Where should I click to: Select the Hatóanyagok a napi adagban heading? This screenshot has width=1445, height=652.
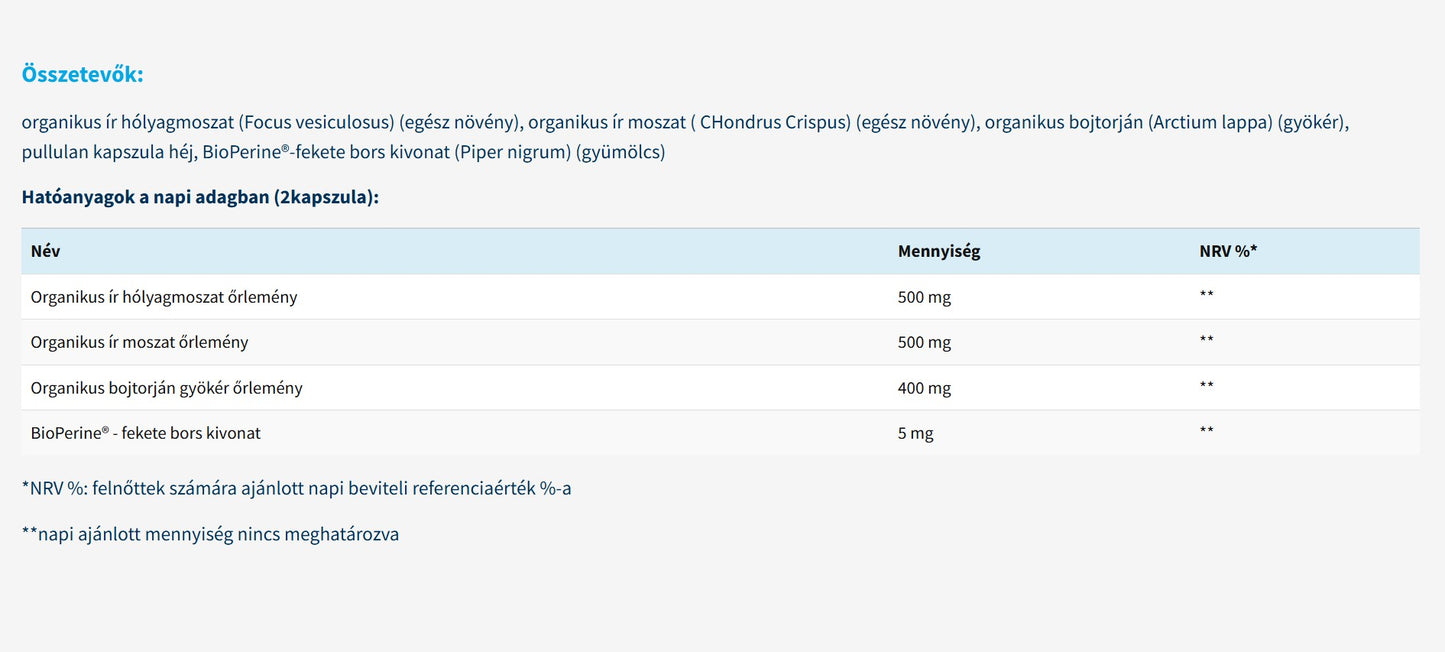coord(200,197)
